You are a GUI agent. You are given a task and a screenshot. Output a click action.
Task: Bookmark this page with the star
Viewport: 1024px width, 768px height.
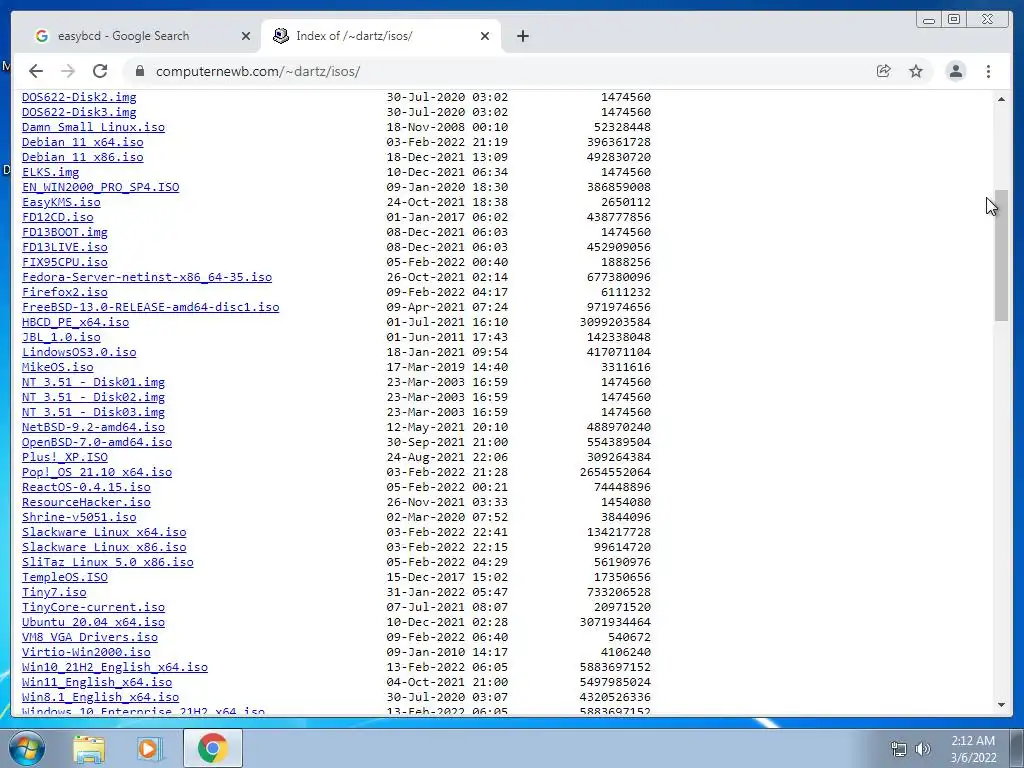pyautogui.click(x=916, y=71)
